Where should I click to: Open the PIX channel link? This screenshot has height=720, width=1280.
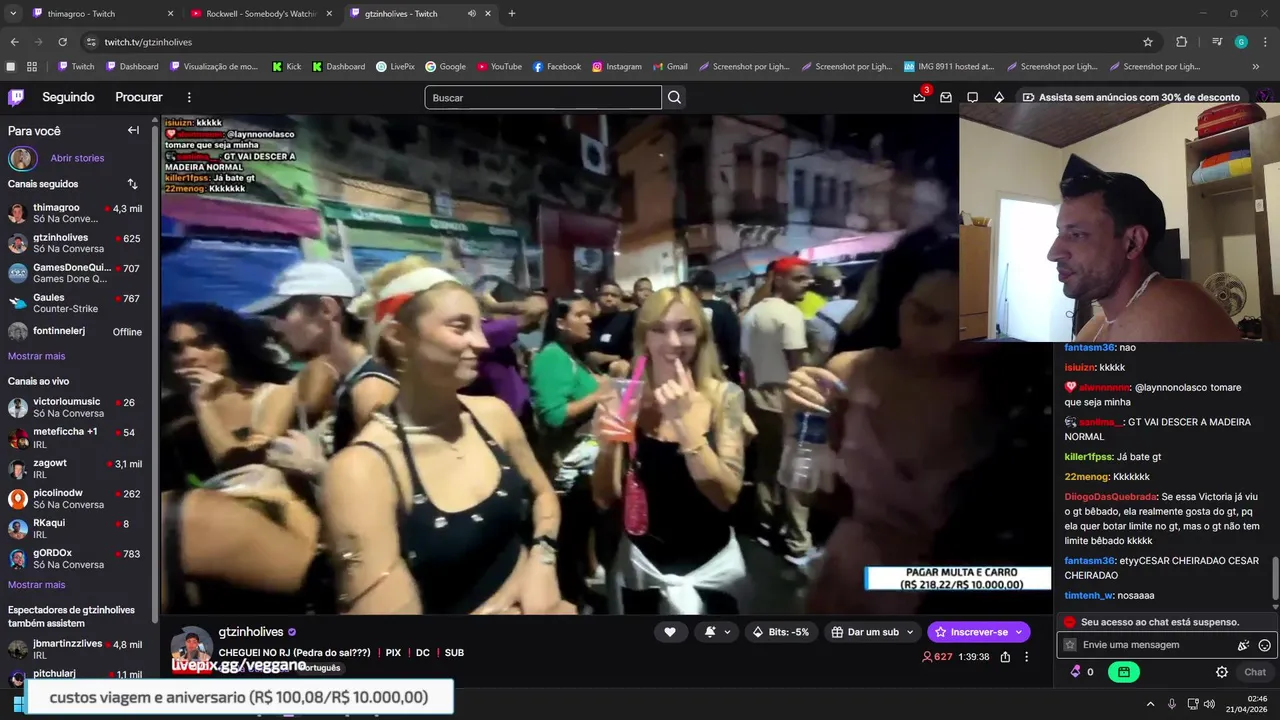tap(393, 653)
